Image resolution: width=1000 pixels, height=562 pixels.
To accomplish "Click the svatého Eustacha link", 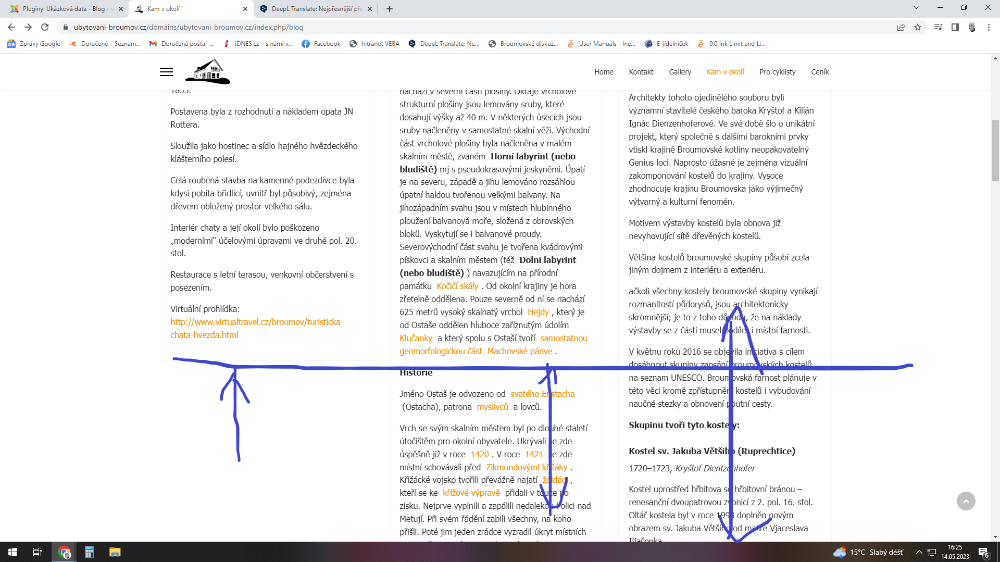I will 542,394.
